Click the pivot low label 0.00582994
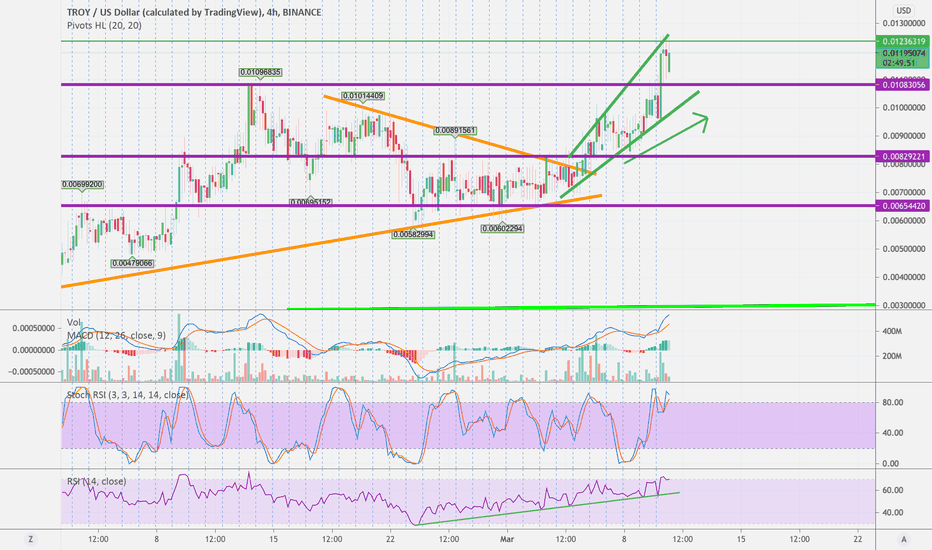Screen dimensions: 932x550 click(413, 234)
